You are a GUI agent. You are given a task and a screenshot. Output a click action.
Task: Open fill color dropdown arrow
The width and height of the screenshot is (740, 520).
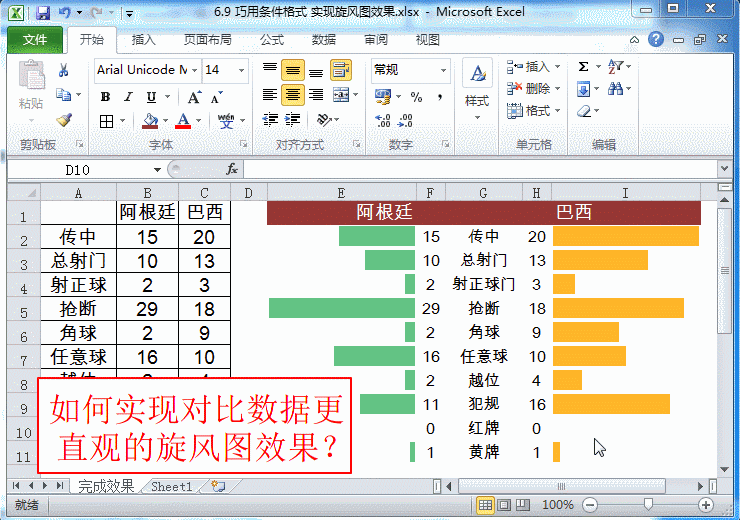[x=165, y=121]
